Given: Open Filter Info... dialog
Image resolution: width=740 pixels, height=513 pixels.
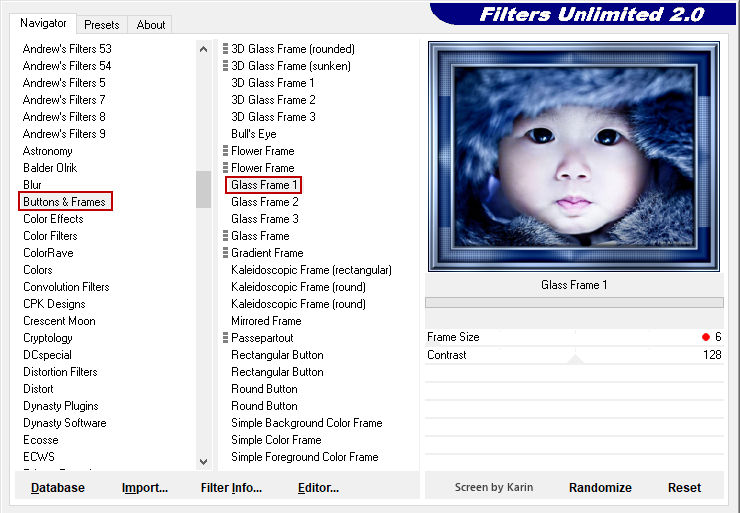Looking at the screenshot, I should (x=231, y=488).
